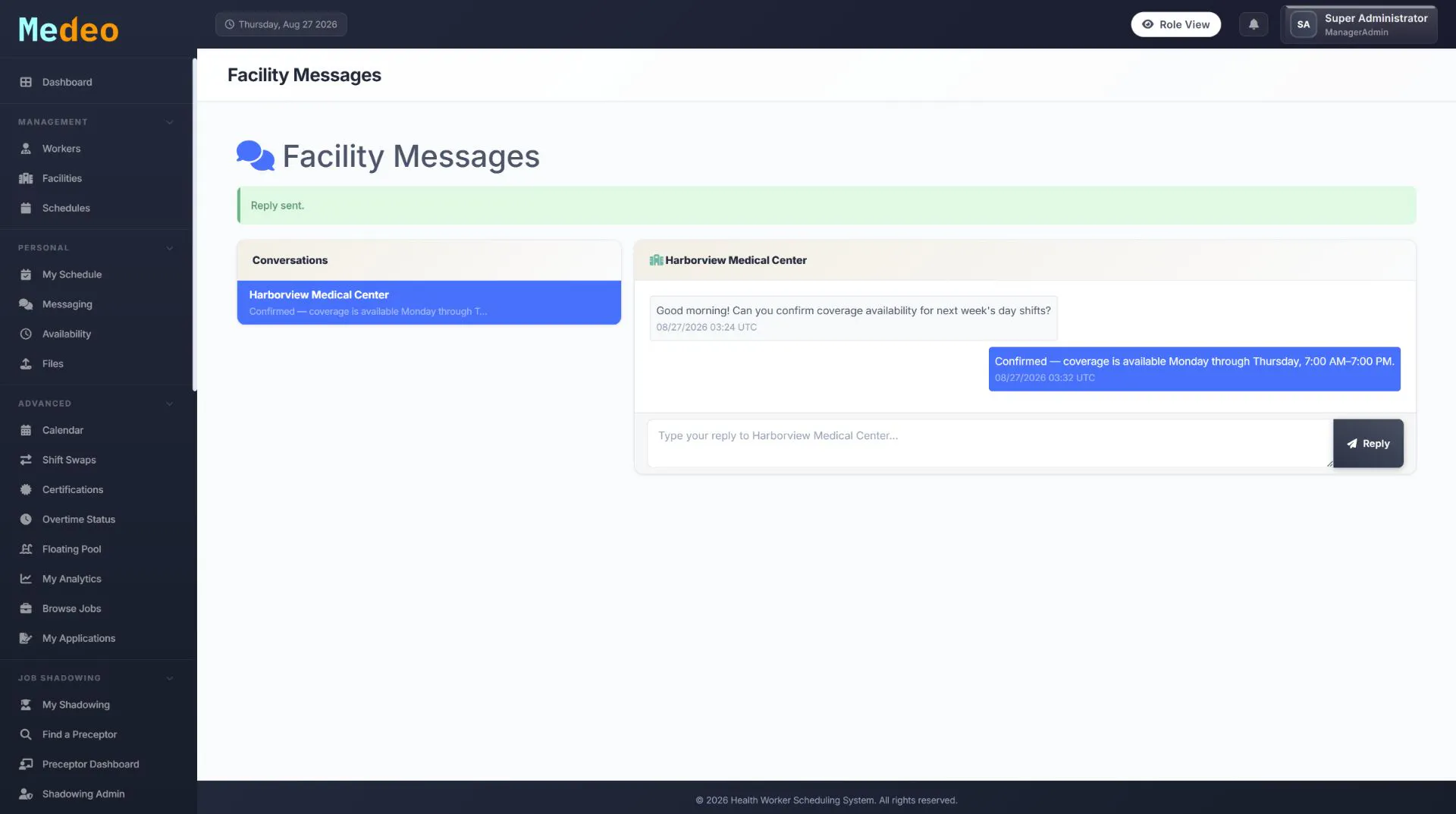Viewport: 1456px width, 814px height.
Task: Toggle the Role View eye button
Action: click(x=1175, y=24)
